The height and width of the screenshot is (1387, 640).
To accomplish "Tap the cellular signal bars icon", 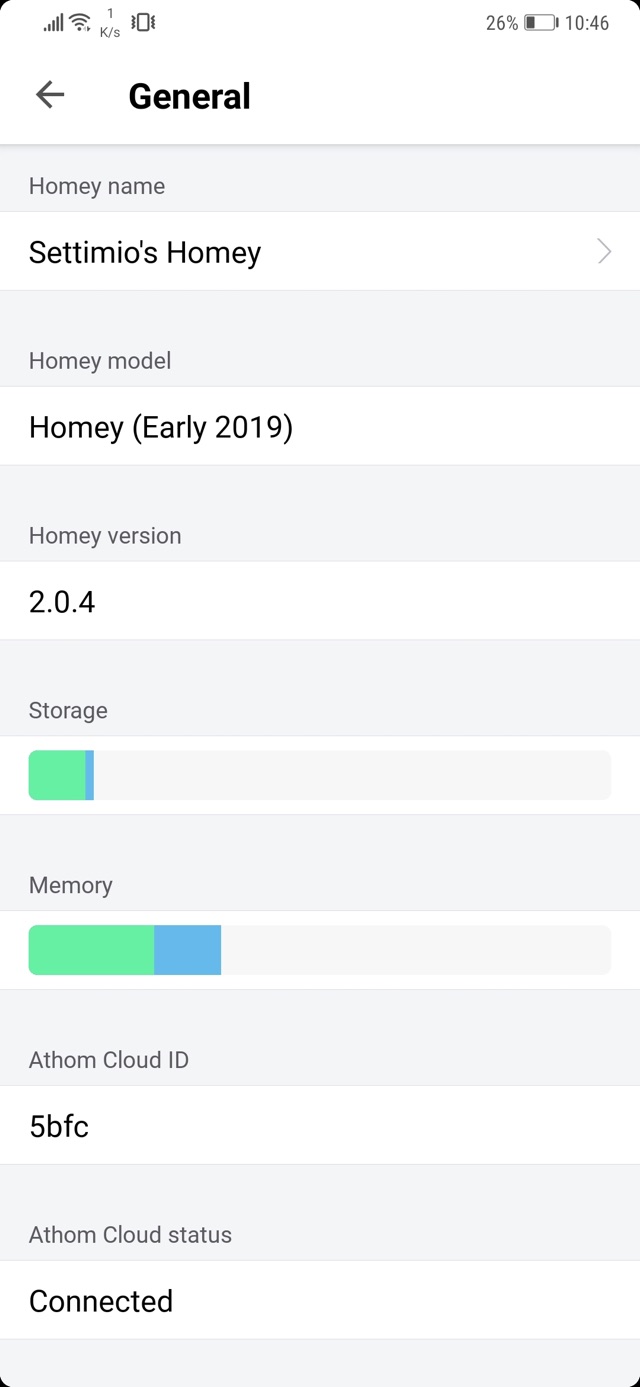I will [53, 22].
